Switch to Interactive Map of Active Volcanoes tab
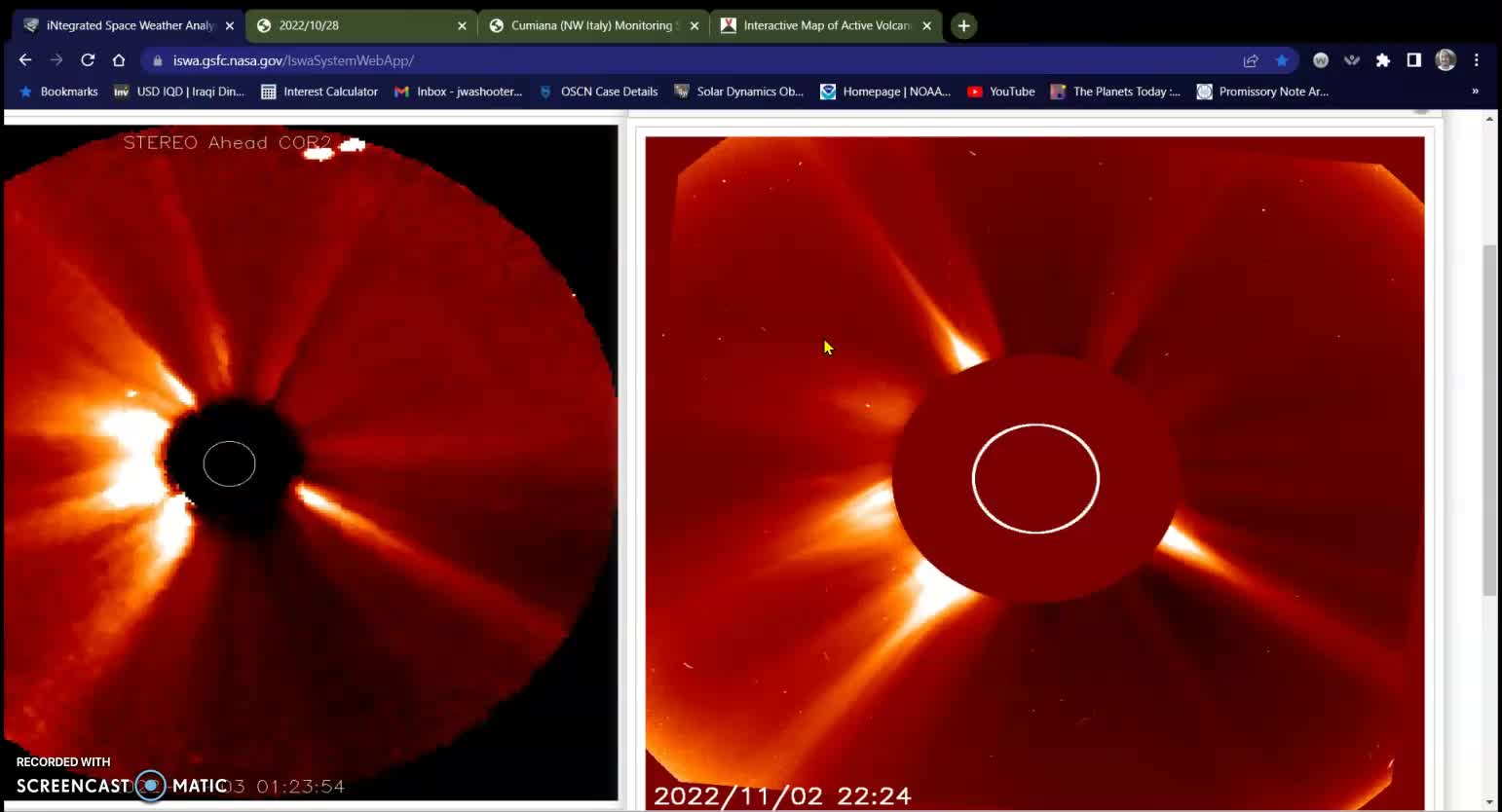Image resolution: width=1502 pixels, height=812 pixels. click(x=826, y=25)
